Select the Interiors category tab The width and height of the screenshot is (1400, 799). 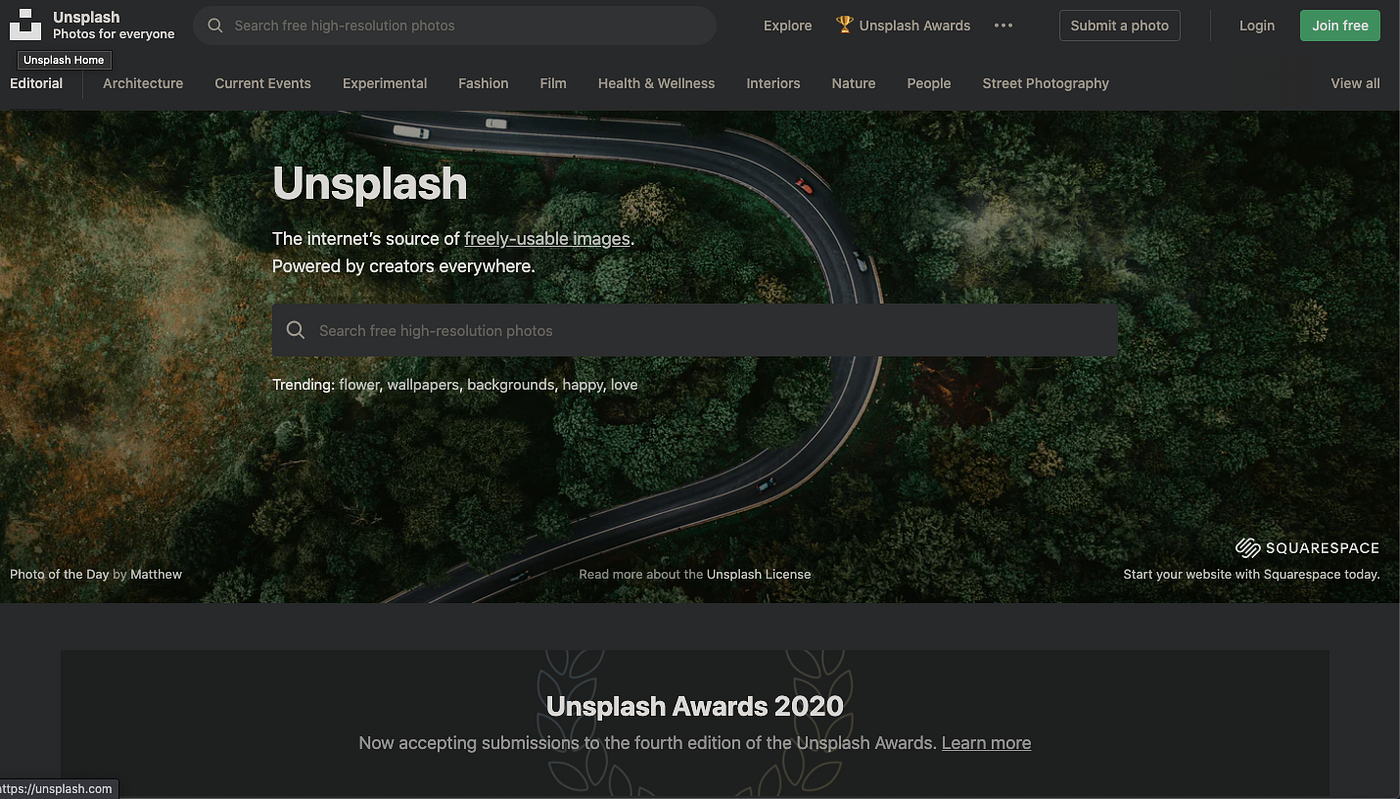pos(773,83)
